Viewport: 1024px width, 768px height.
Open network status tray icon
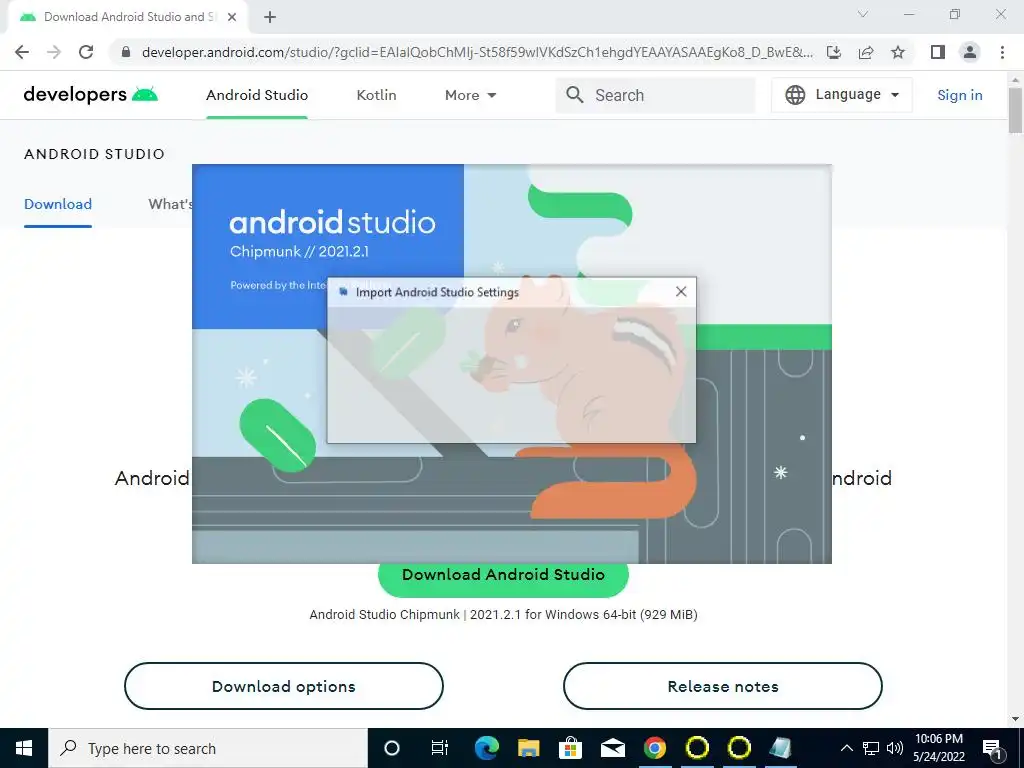point(871,748)
